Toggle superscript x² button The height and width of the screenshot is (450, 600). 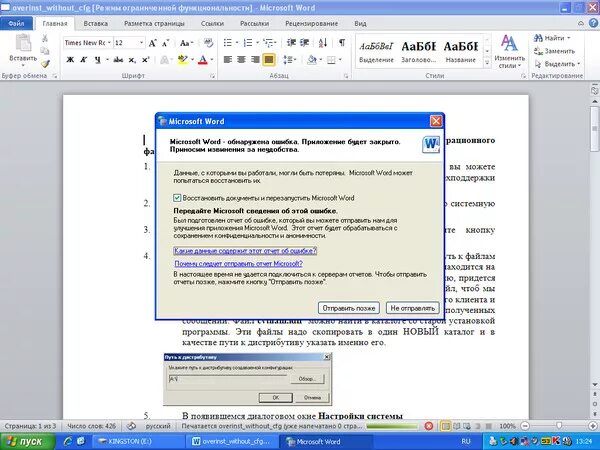point(145,60)
